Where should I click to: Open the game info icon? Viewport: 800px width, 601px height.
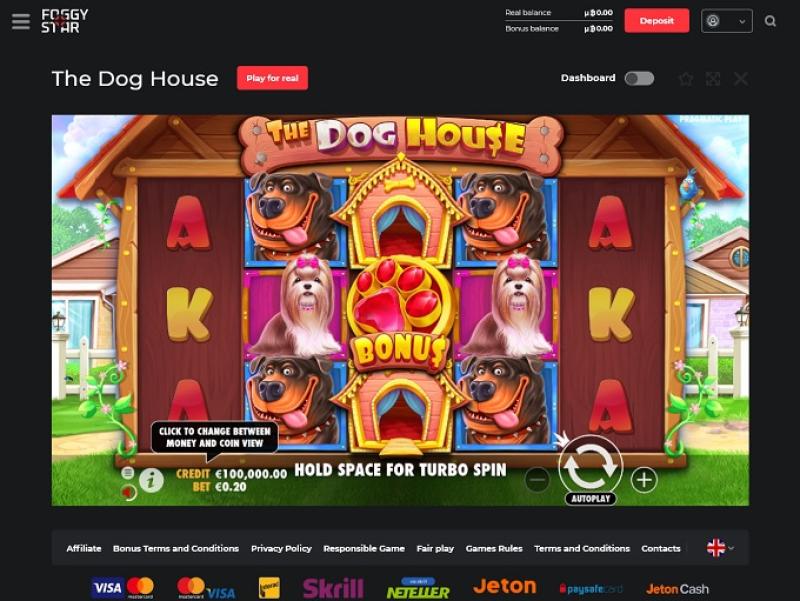coord(151,480)
